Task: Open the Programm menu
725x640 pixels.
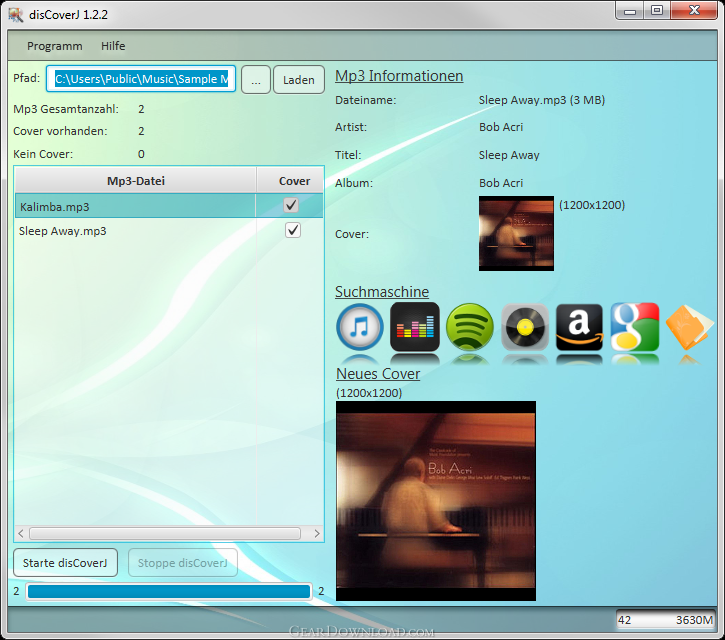Action: [x=55, y=46]
